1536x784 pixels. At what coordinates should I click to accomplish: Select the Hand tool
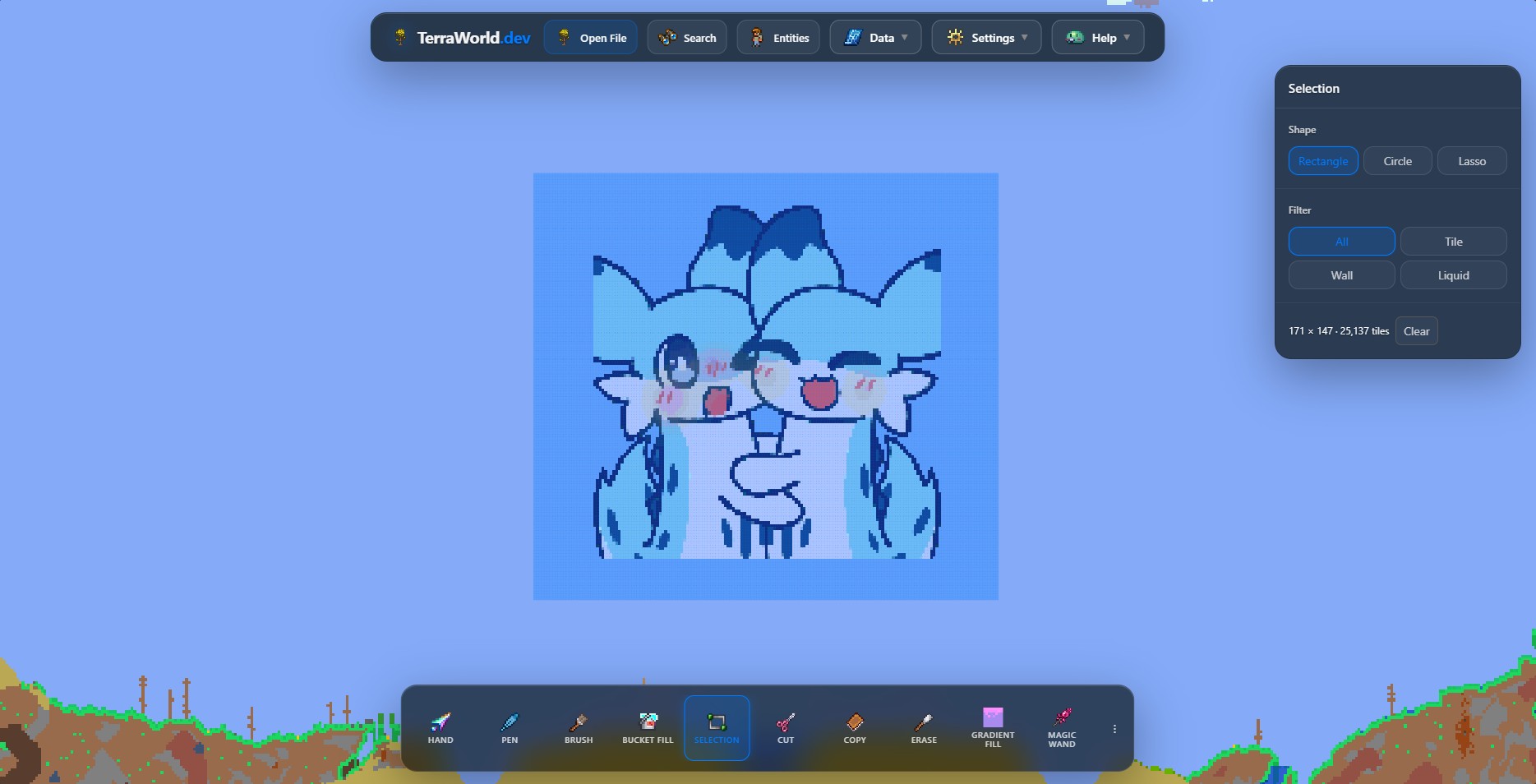point(441,728)
